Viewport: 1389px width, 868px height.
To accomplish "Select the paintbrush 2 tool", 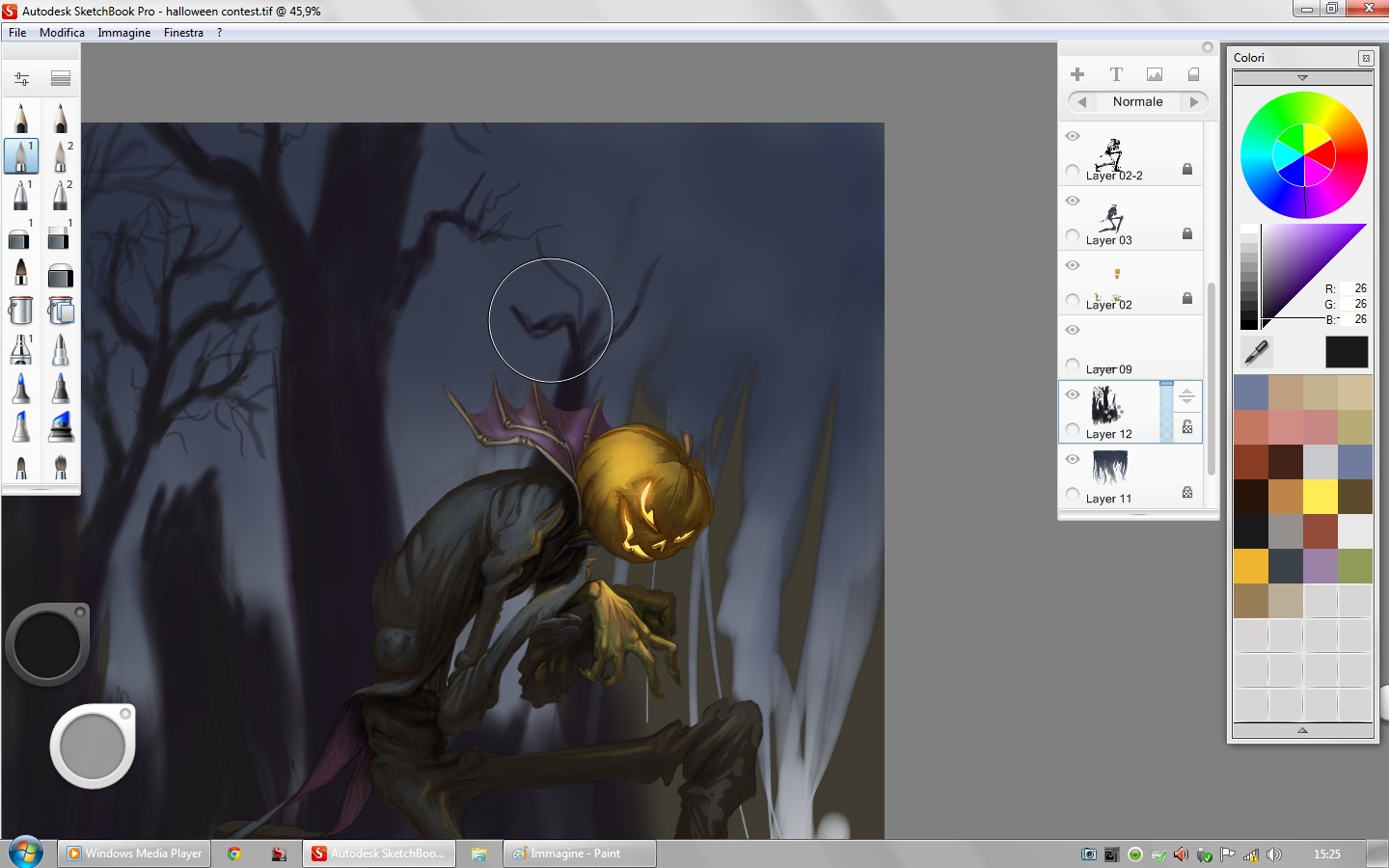I will tap(60, 156).
